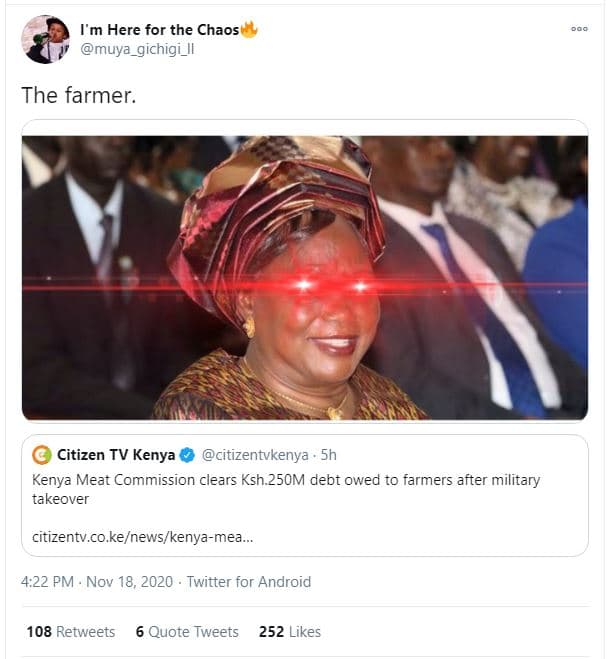Open the "I'm Here for the Chaos" profile name
This screenshot has height=659, width=607.
[x=159, y=30]
